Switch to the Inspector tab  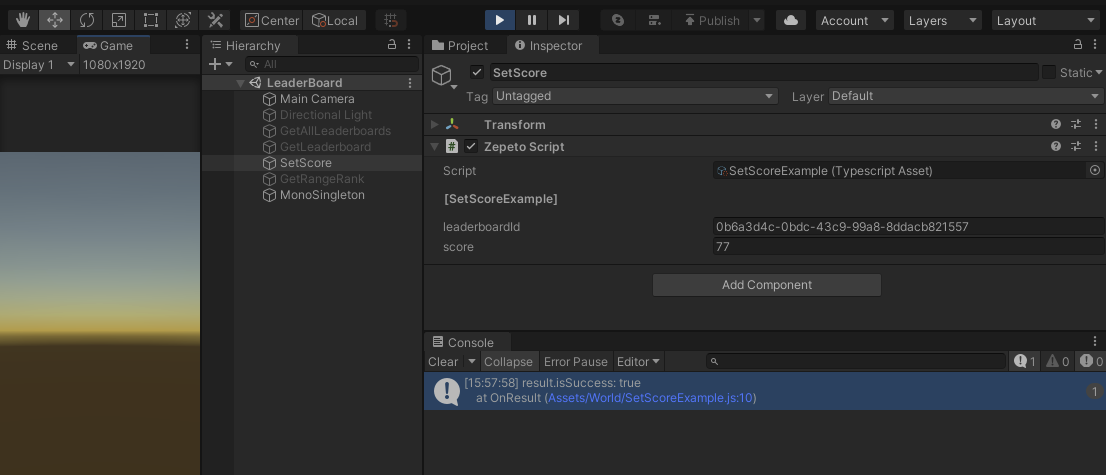(552, 45)
